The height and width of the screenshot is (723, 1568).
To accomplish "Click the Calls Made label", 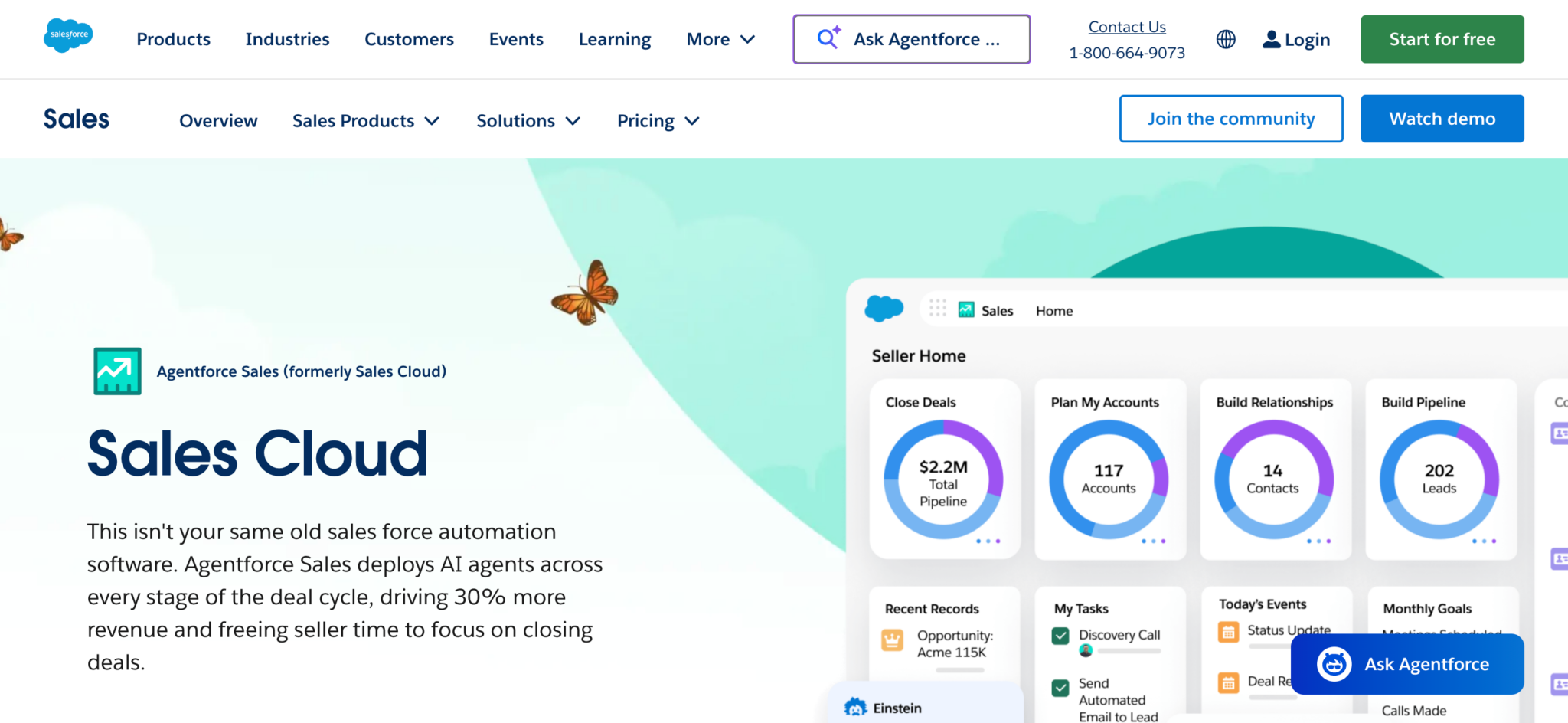I will (x=1414, y=711).
